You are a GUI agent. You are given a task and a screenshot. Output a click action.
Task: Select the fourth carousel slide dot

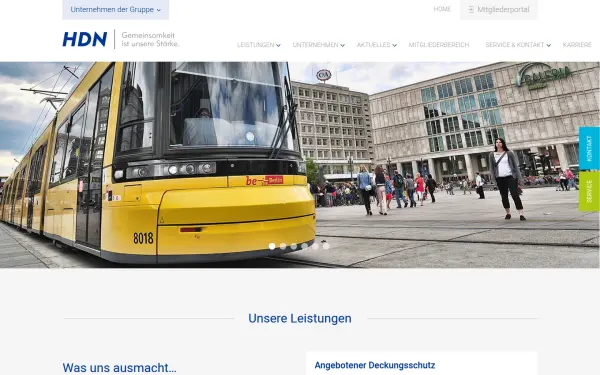pos(305,246)
